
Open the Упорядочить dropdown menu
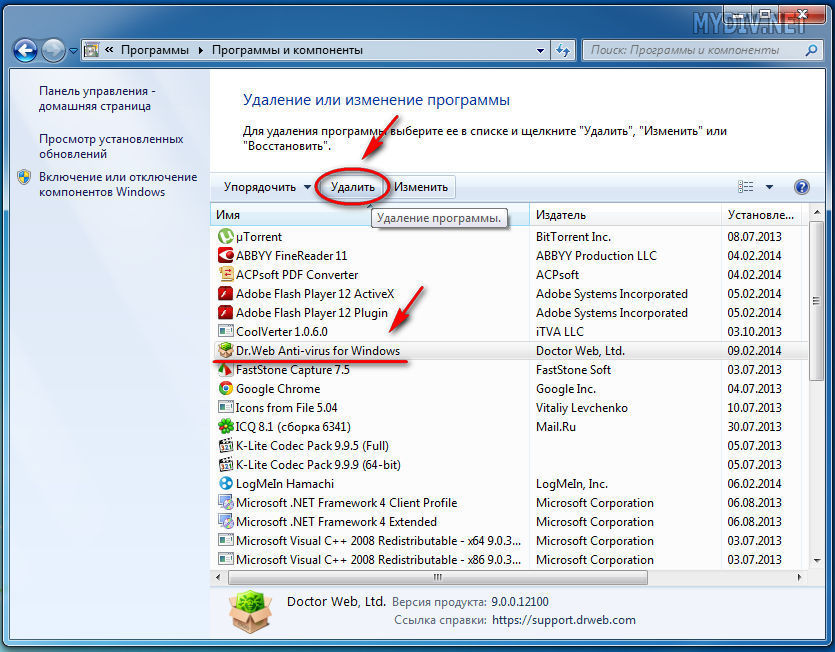pos(267,187)
